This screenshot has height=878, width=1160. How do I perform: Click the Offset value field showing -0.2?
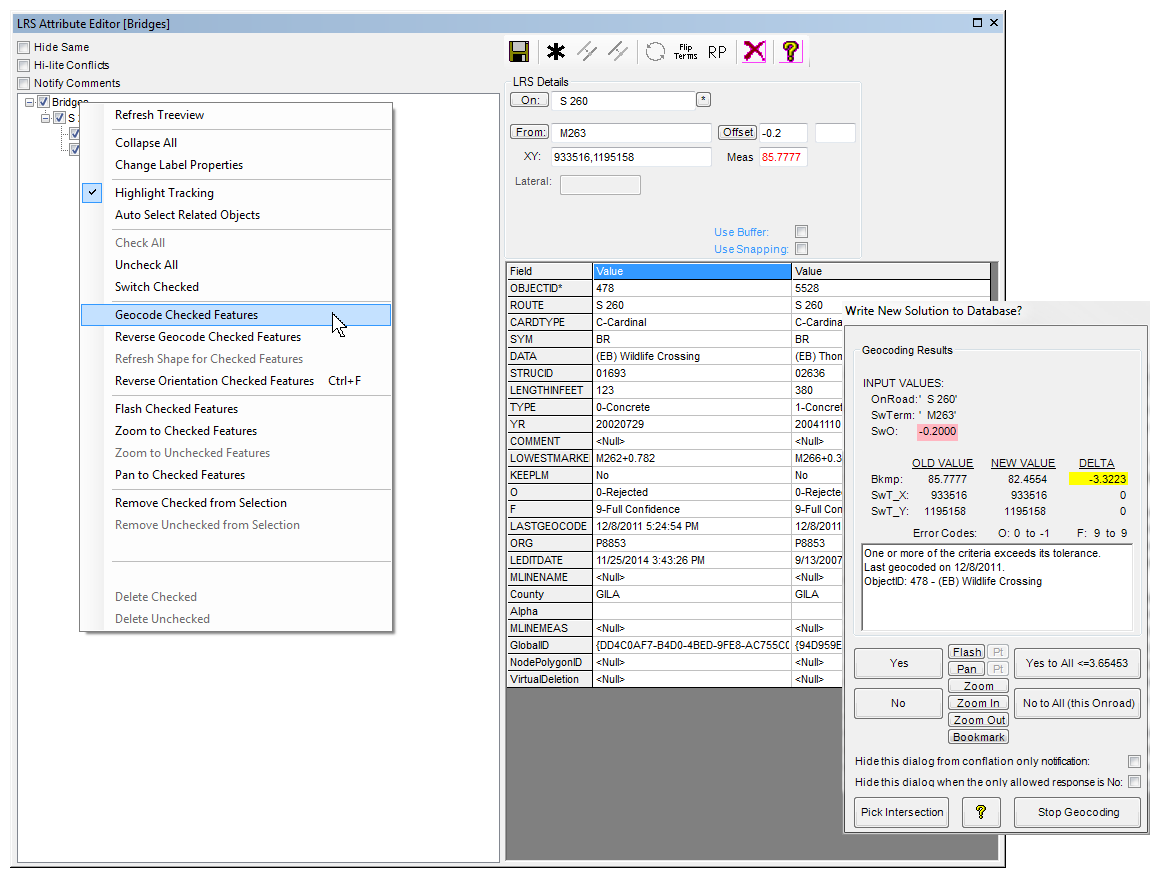(x=783, y=133)
